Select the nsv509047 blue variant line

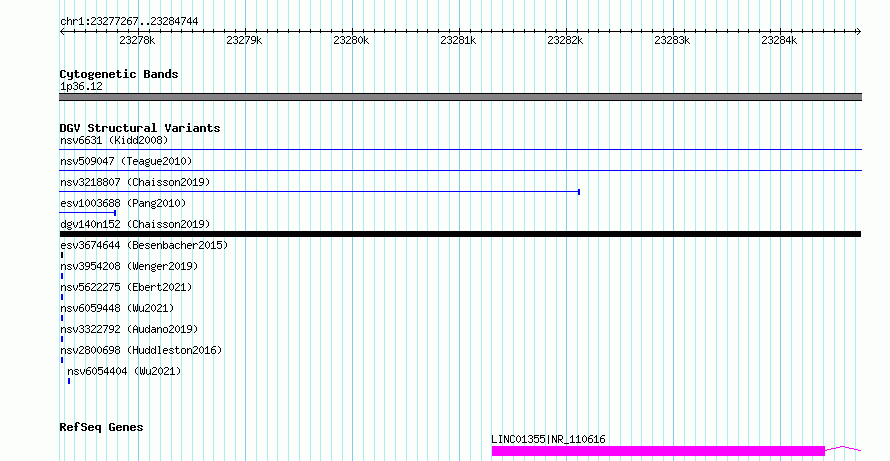pyautogui.click(x=460, y=170)
